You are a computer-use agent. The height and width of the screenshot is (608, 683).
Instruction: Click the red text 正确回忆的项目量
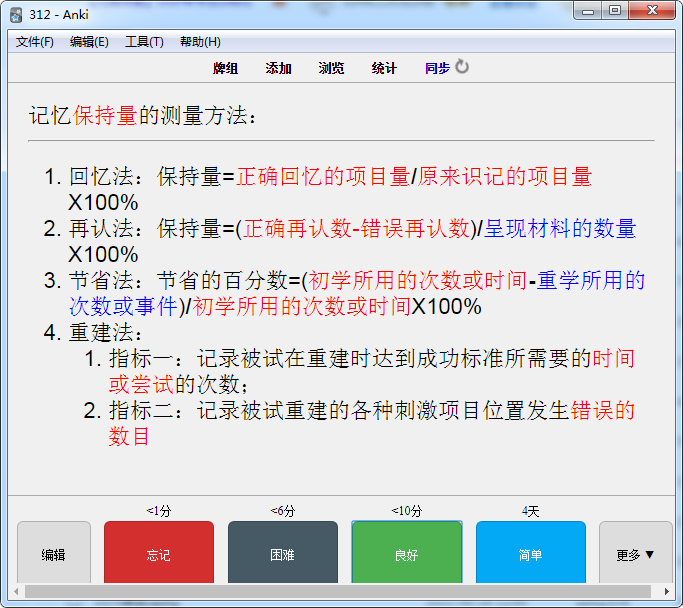pos(323,176)
